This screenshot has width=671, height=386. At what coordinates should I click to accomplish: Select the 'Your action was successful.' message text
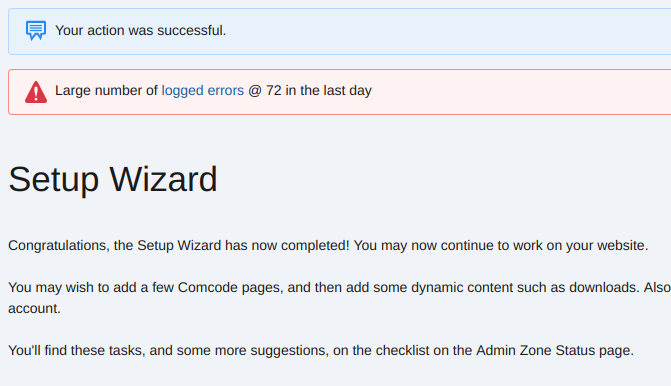point(140,31)
